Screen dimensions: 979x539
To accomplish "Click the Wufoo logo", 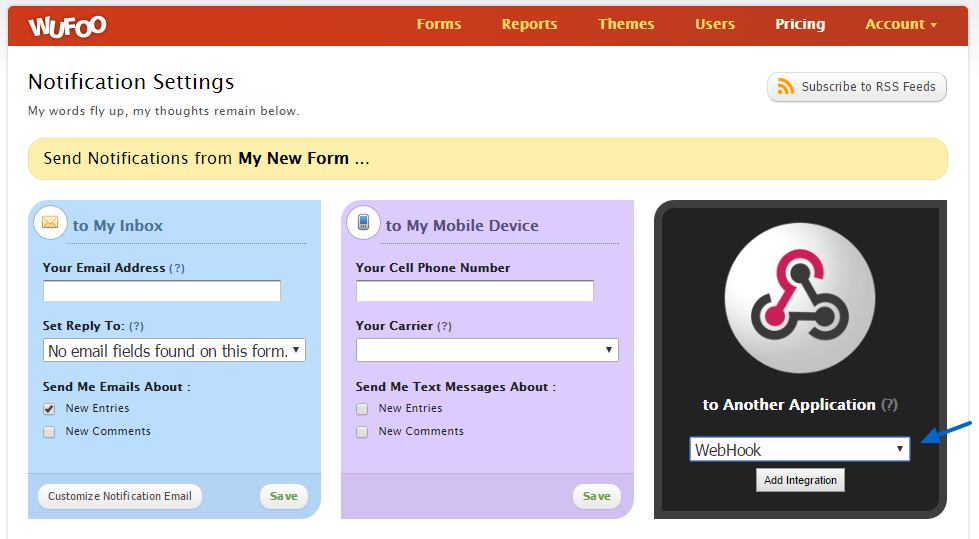I will (x=67, y=26).
